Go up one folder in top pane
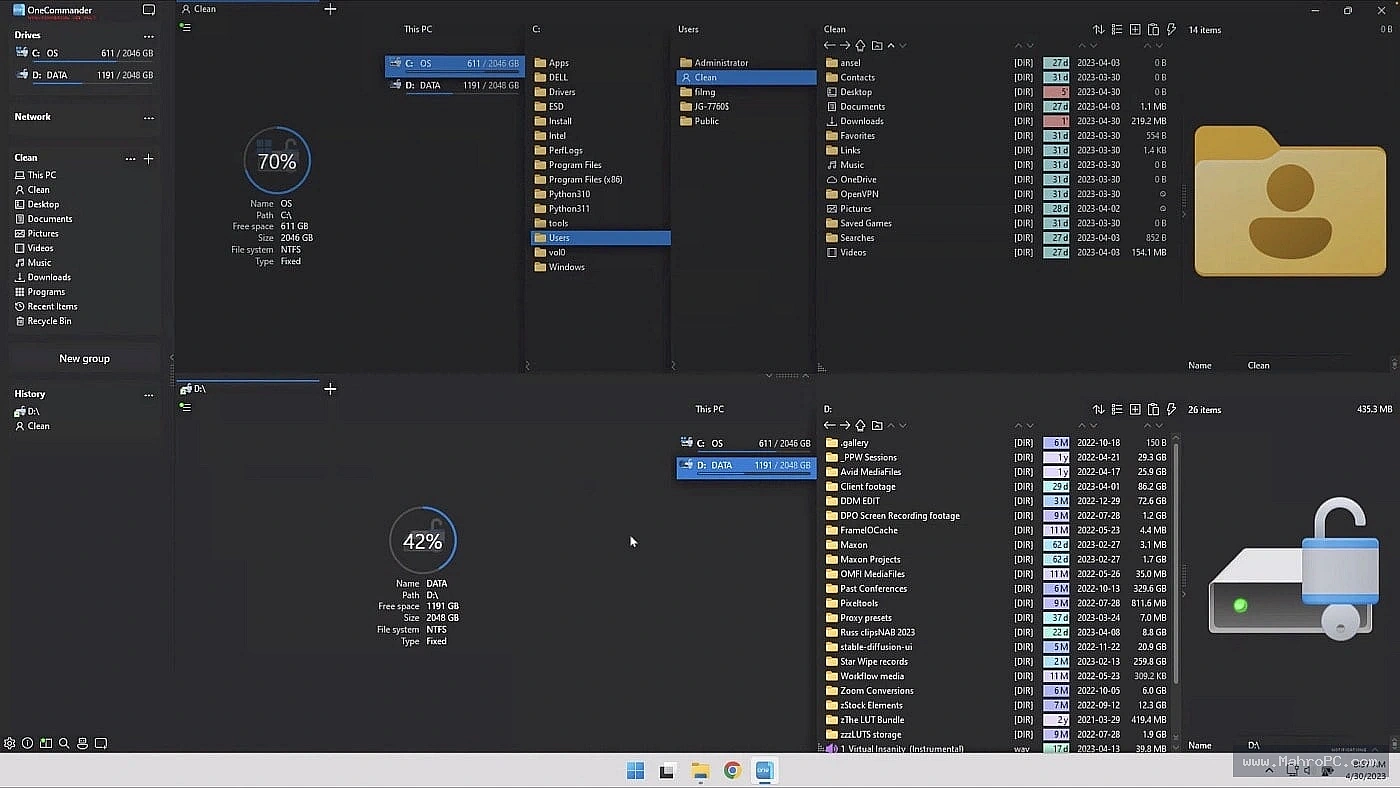 (860, 45)
